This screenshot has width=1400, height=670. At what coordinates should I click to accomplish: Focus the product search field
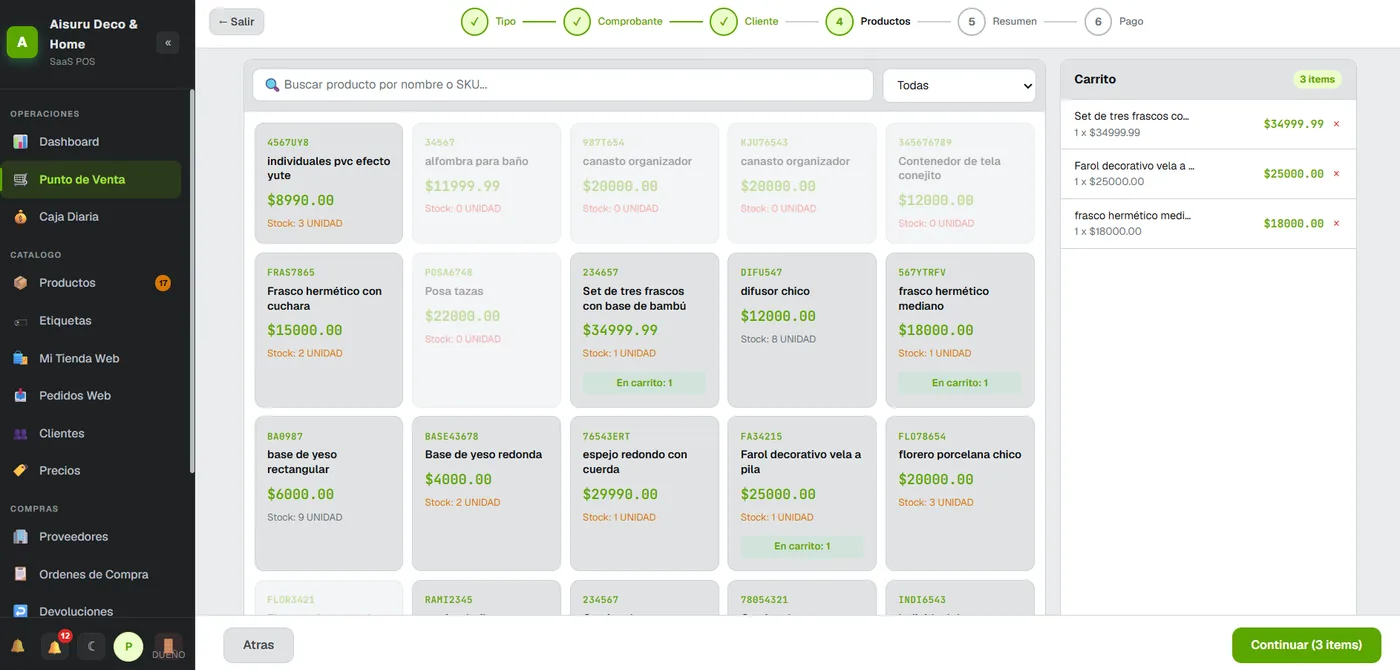pyautogui.click(x=563, y=85)
